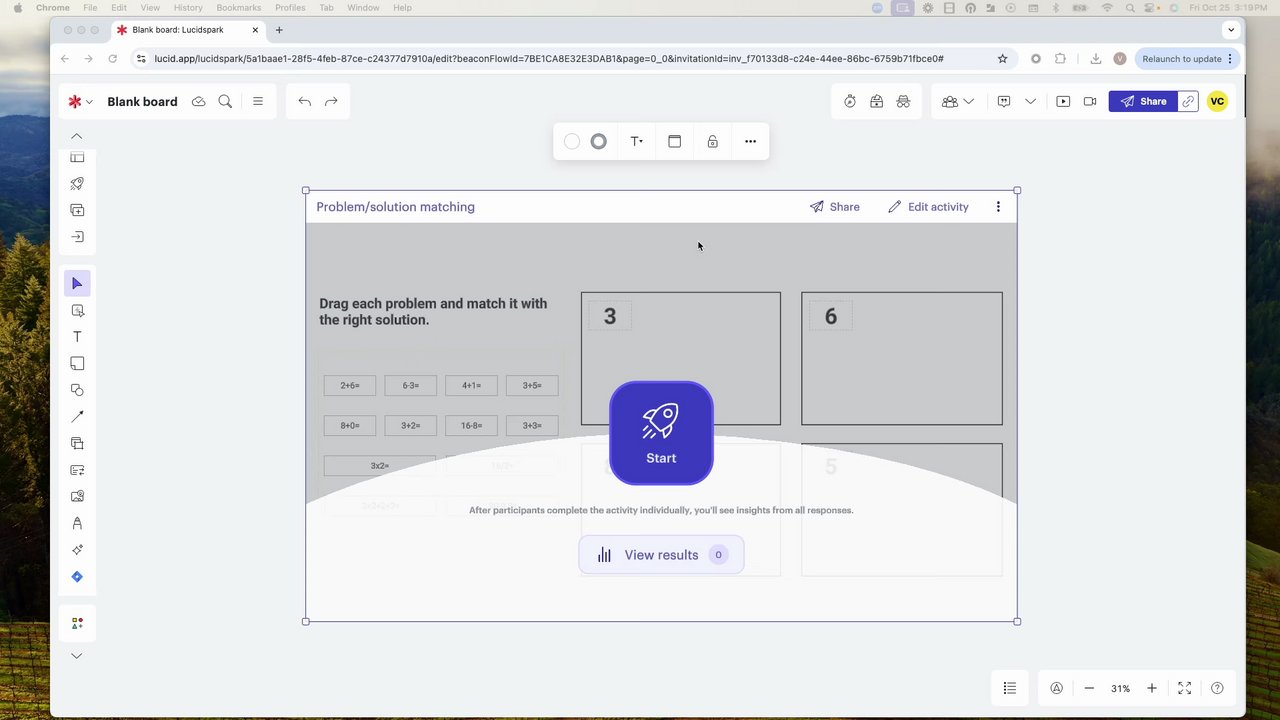Viewport: 1280px width, 720px height.
Task: Open more options in context toolbar
Action: (x=750, y=142)
